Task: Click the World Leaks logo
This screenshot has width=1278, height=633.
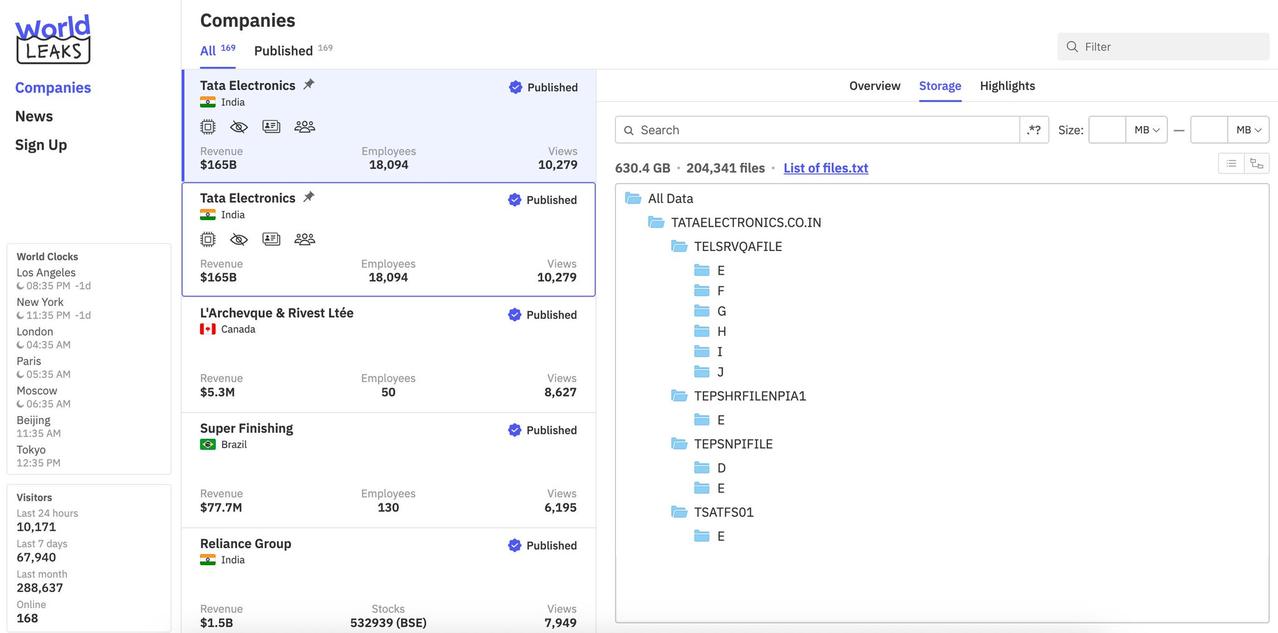Action: click(53, 40)
